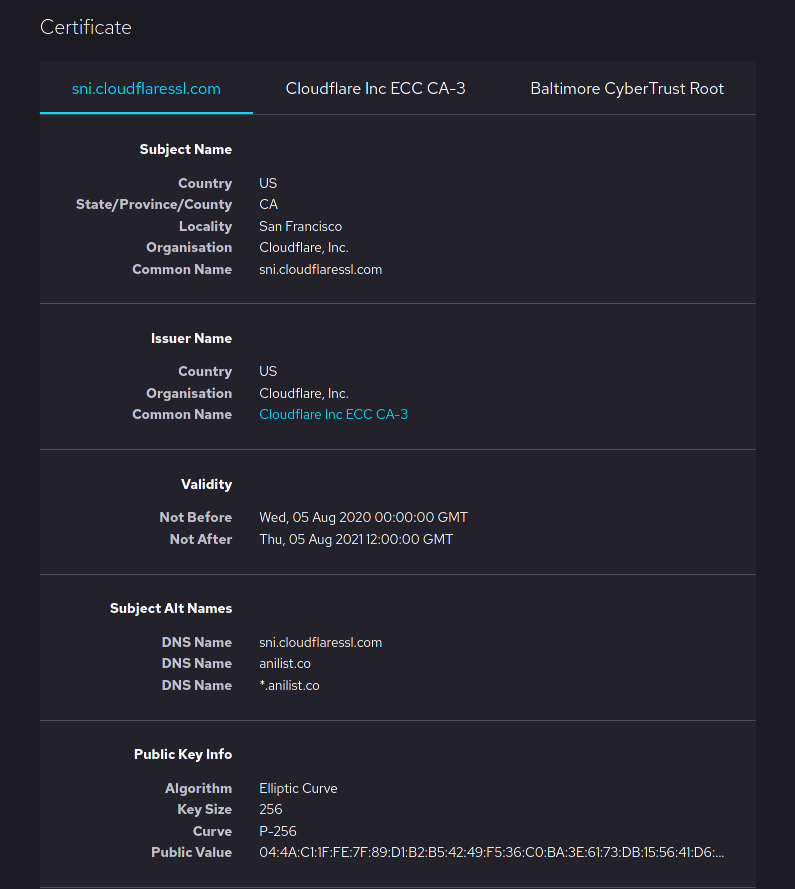
Task: Click the Elliptic Curve algorithm value
Action: click(298, 788)
